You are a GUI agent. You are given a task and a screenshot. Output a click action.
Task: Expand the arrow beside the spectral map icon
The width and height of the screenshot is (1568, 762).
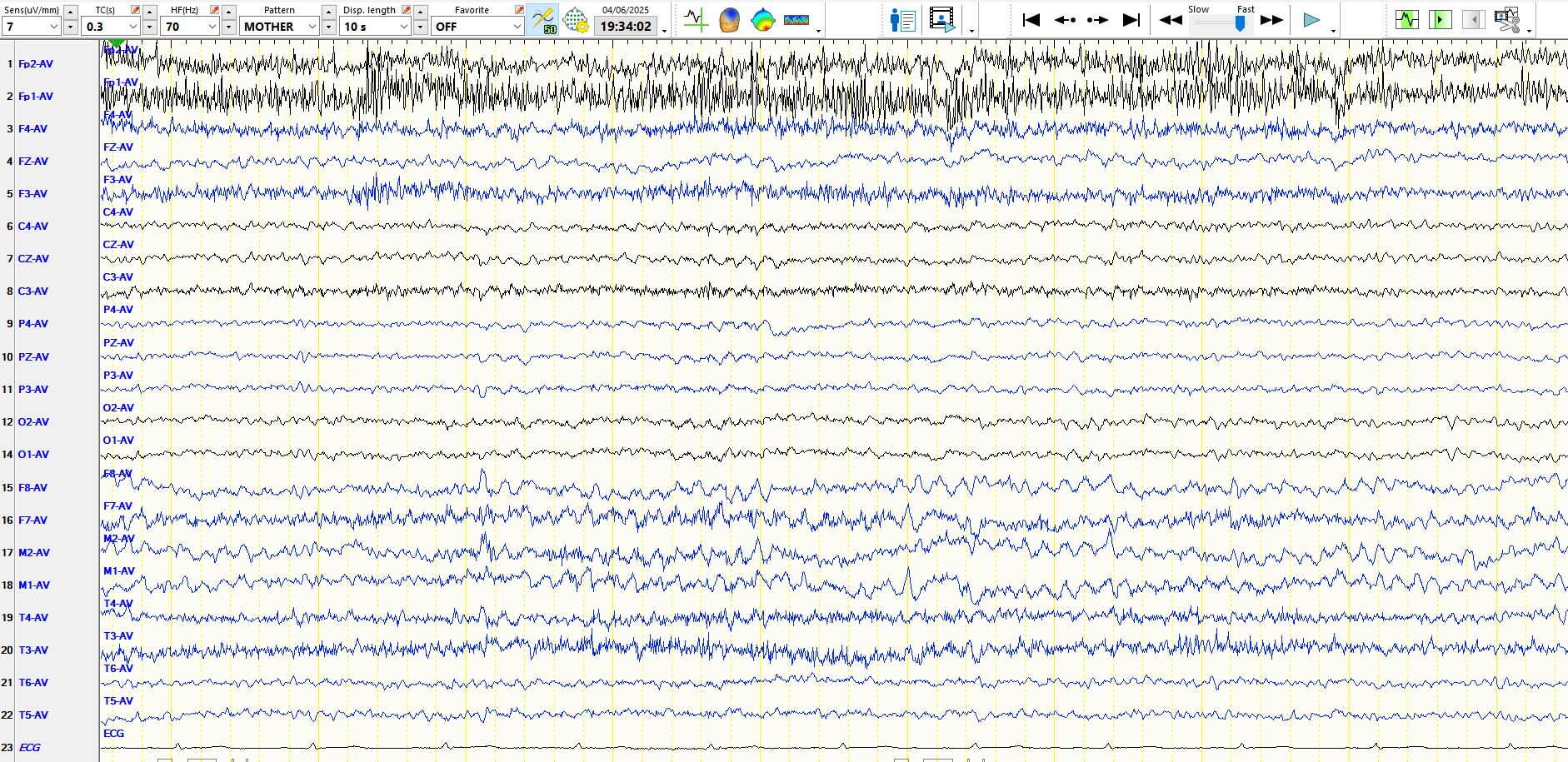(818, 31)
